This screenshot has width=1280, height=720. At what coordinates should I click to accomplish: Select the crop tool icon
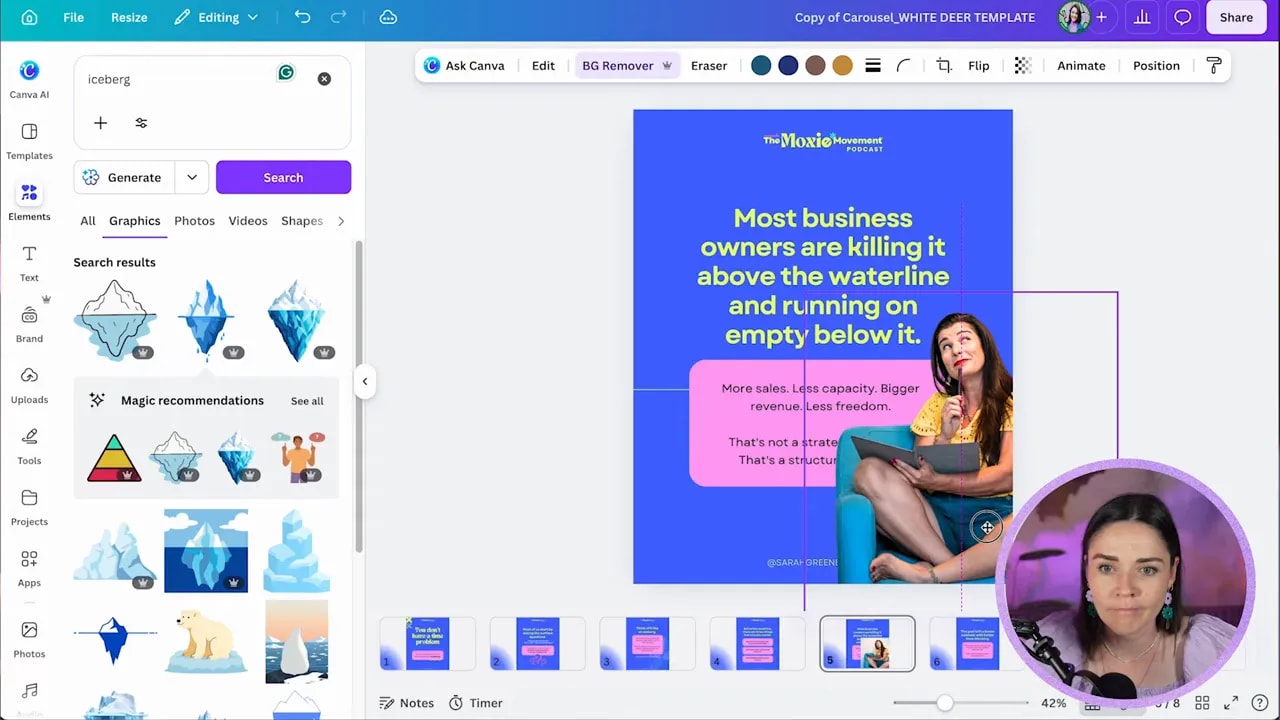click(x=943, y=66)
